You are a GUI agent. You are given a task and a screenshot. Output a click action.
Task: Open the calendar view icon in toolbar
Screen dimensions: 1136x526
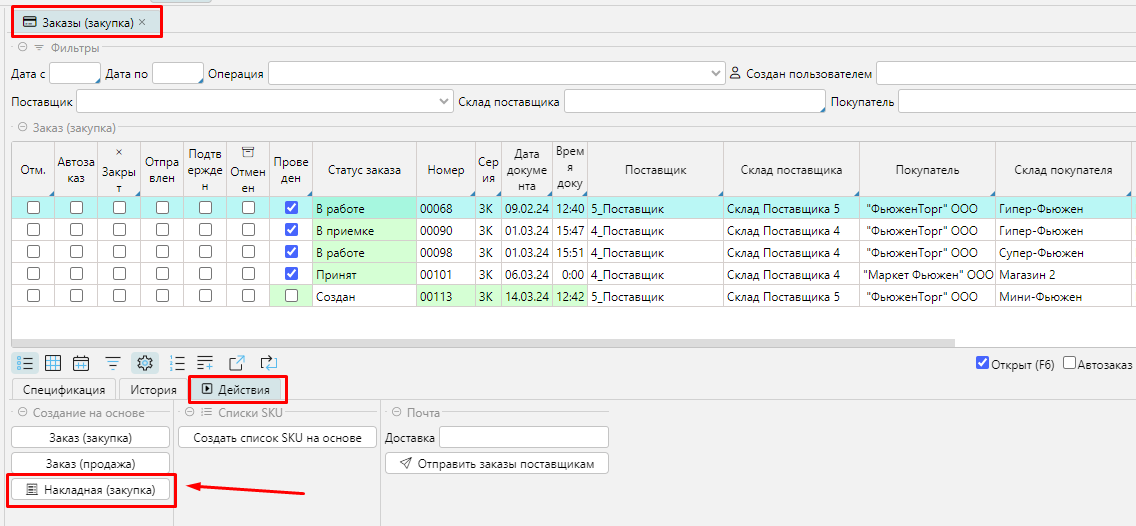tap(81, 363)
